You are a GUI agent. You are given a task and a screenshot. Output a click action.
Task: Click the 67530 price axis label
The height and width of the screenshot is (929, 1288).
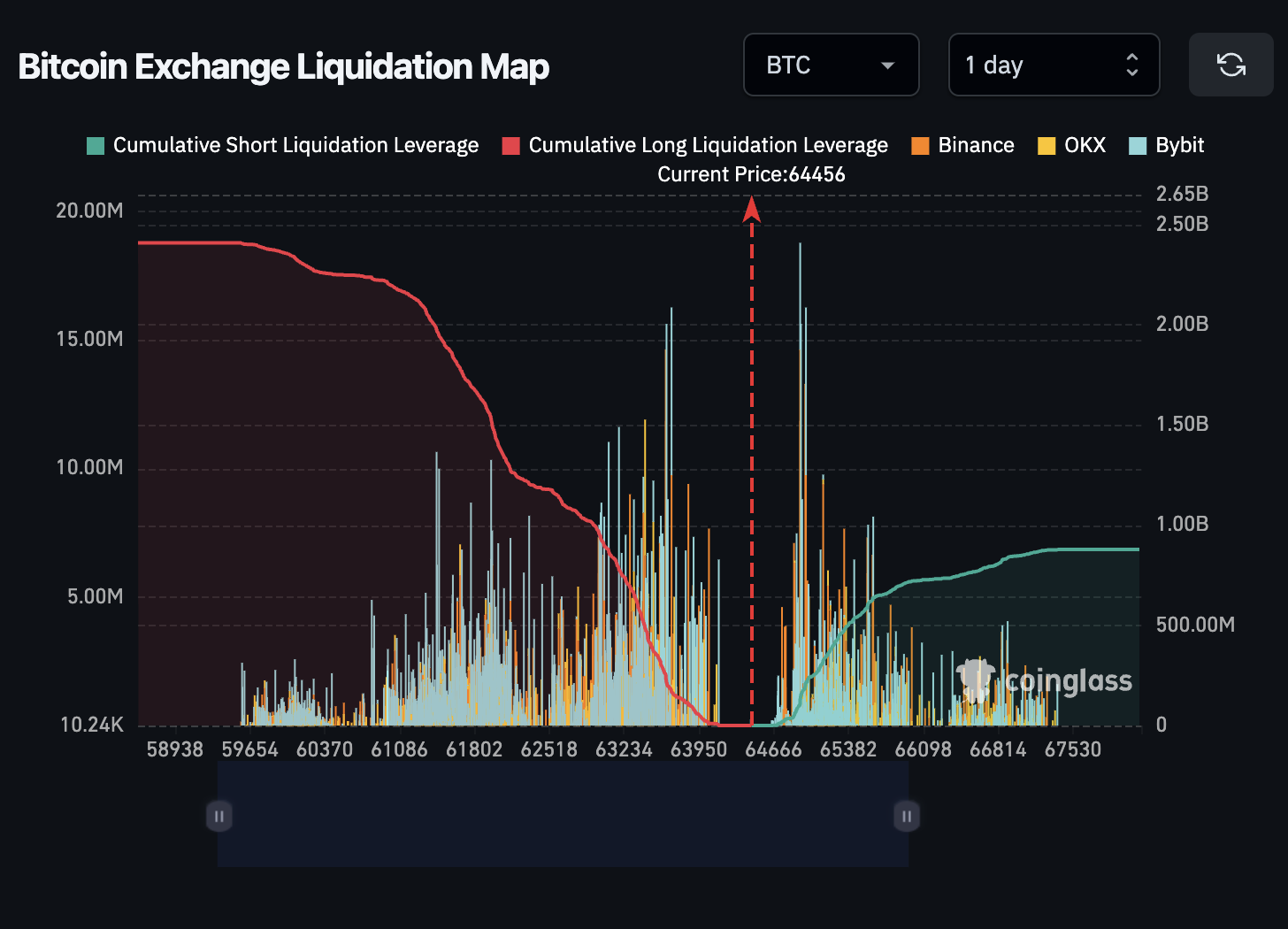tap(1073, 749)
